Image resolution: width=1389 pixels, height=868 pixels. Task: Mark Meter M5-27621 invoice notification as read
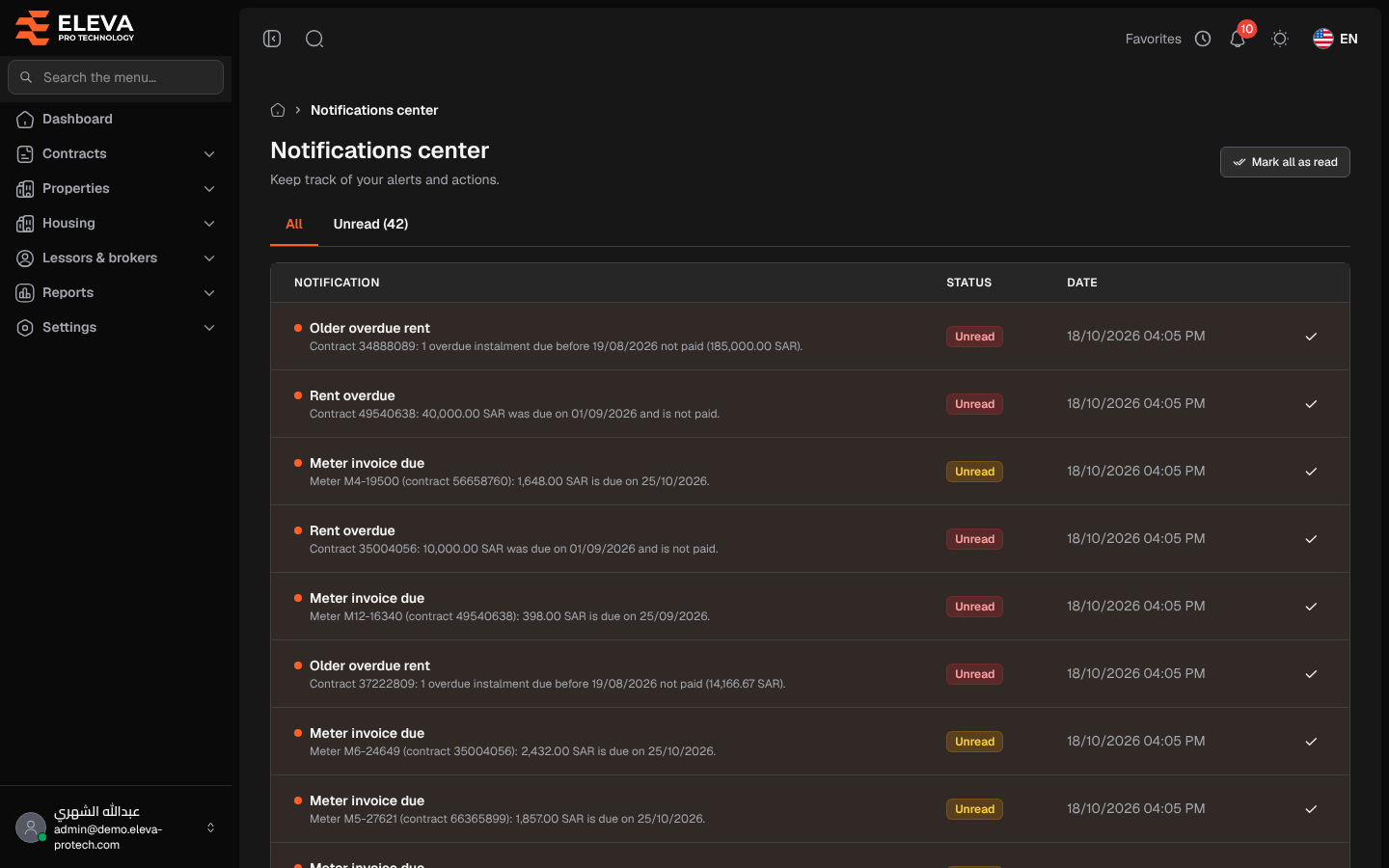pyautogui.click(x=1311, y=809)
